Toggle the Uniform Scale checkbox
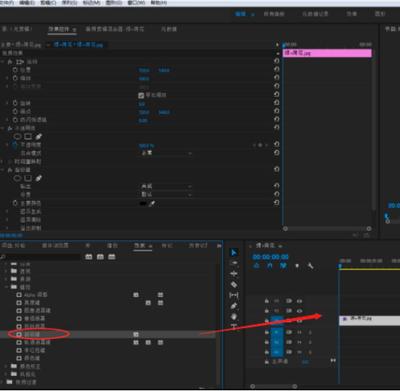Viewport: 400px width, 391px height. [x=141, y=95]
